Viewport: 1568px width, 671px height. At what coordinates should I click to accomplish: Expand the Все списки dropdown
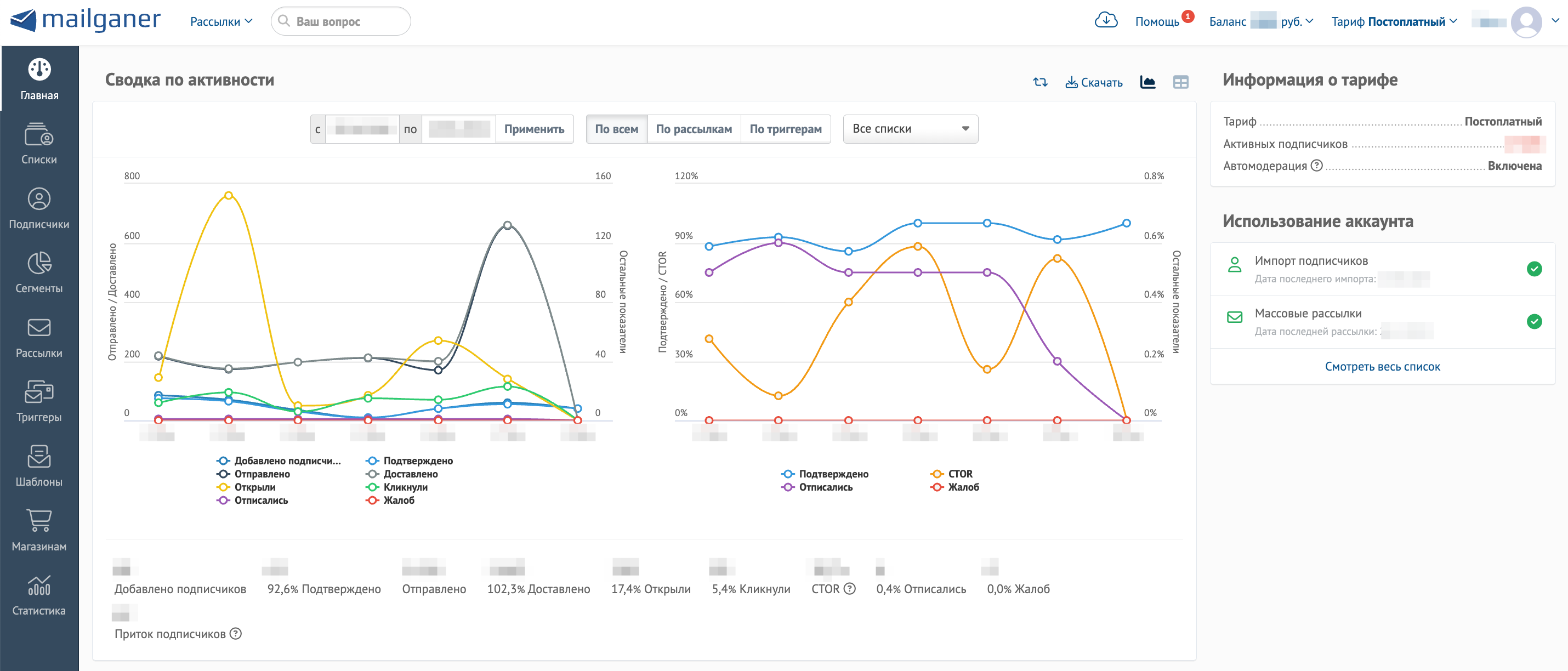point(910,129)
